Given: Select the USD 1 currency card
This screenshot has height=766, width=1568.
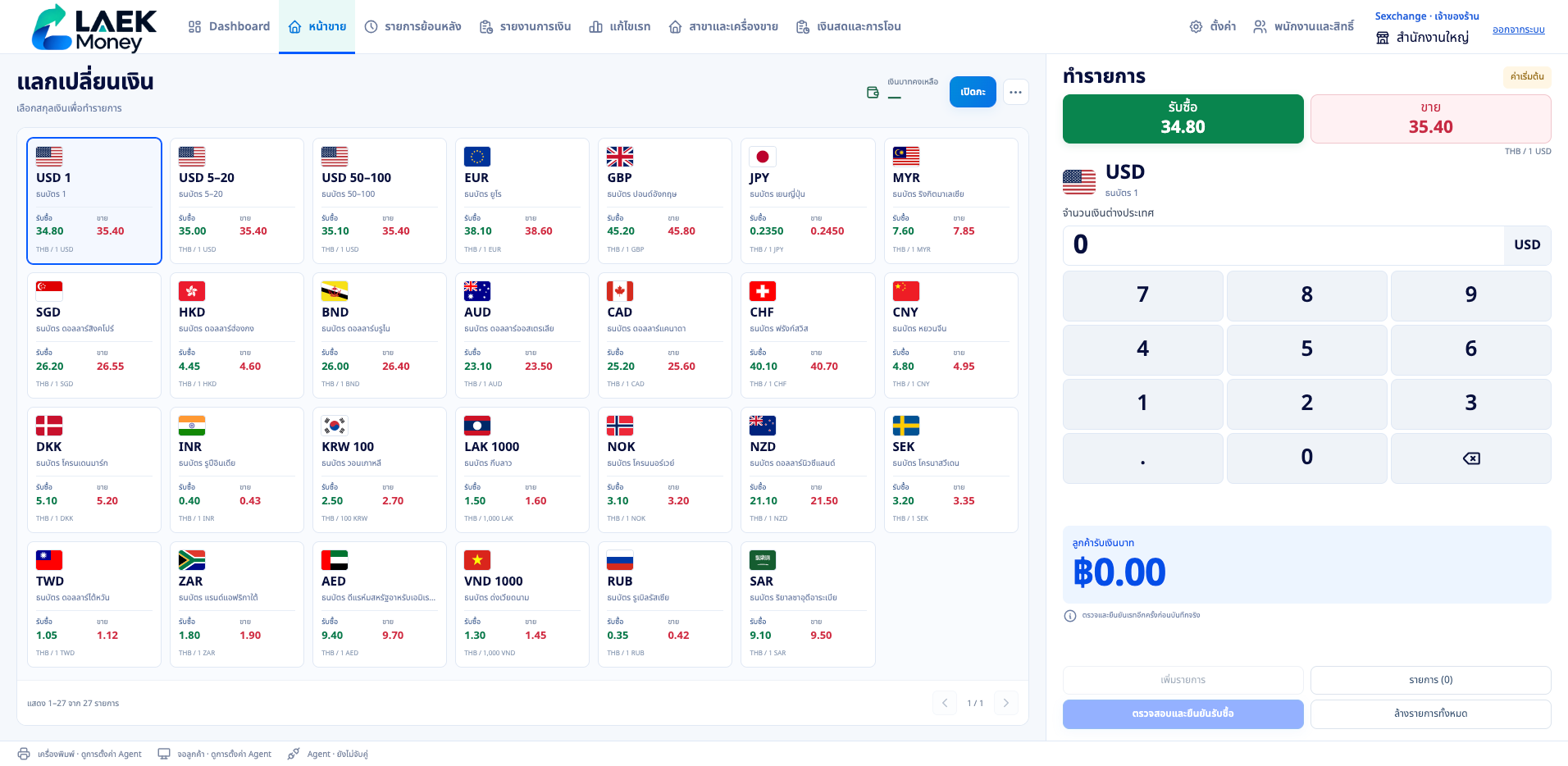Looking at the screenshot, I should pyautogui.click(x=94, y=201).
